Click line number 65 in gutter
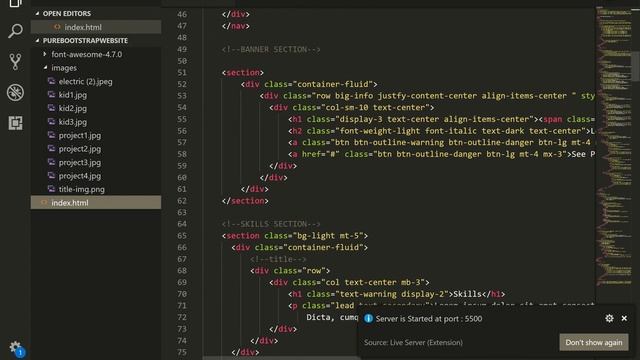This screenshot has height=360, width=640. point(182,236)
